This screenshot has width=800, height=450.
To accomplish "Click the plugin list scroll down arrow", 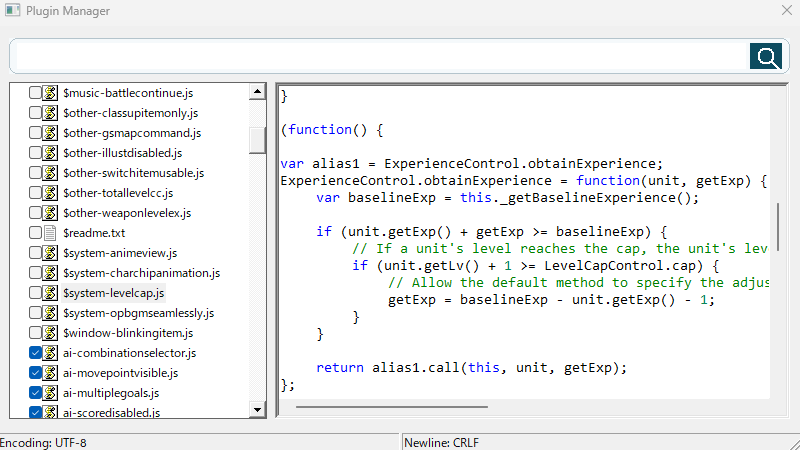I will (257, 409).
